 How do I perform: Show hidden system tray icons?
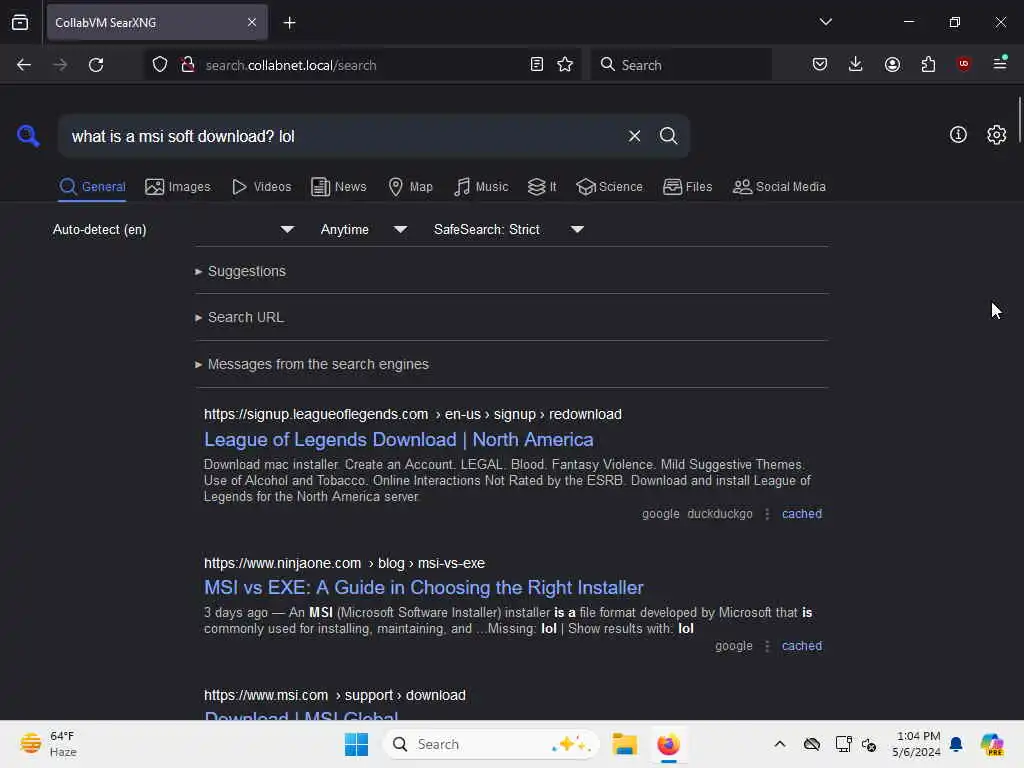click(780, 744)
